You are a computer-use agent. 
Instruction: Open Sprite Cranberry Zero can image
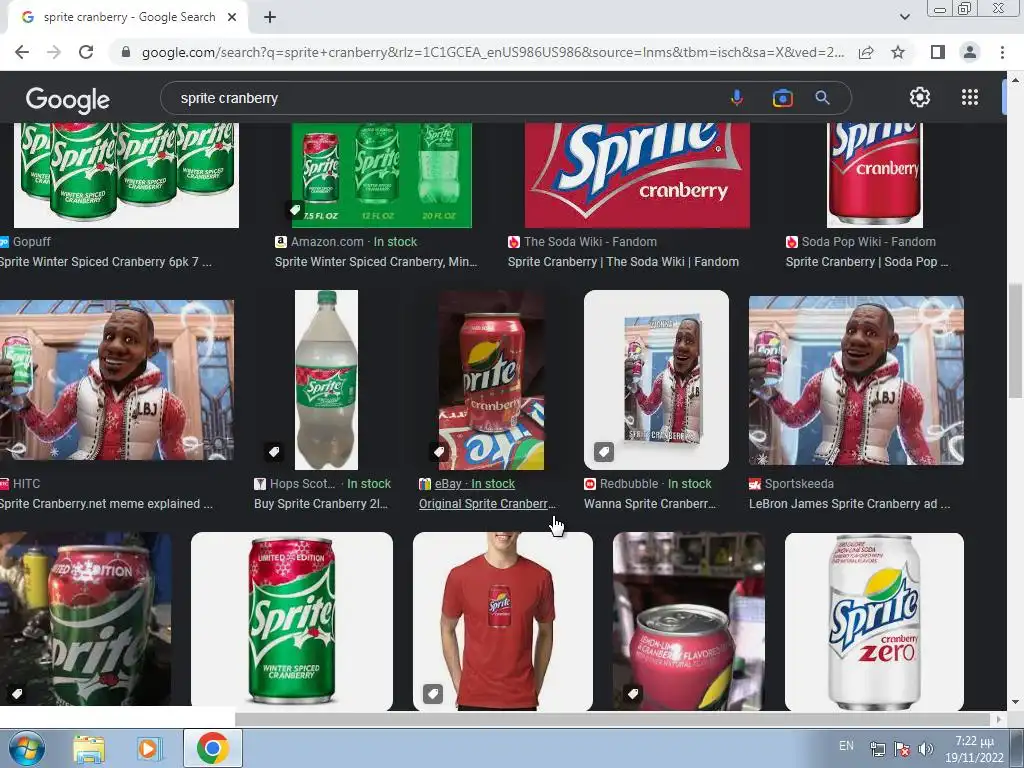tap(874, 620)
